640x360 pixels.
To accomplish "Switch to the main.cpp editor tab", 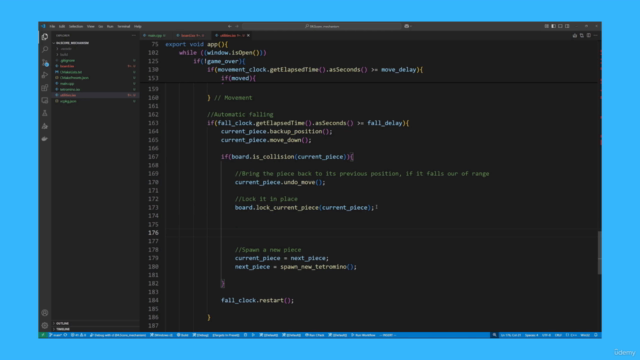I will point(155,36).
